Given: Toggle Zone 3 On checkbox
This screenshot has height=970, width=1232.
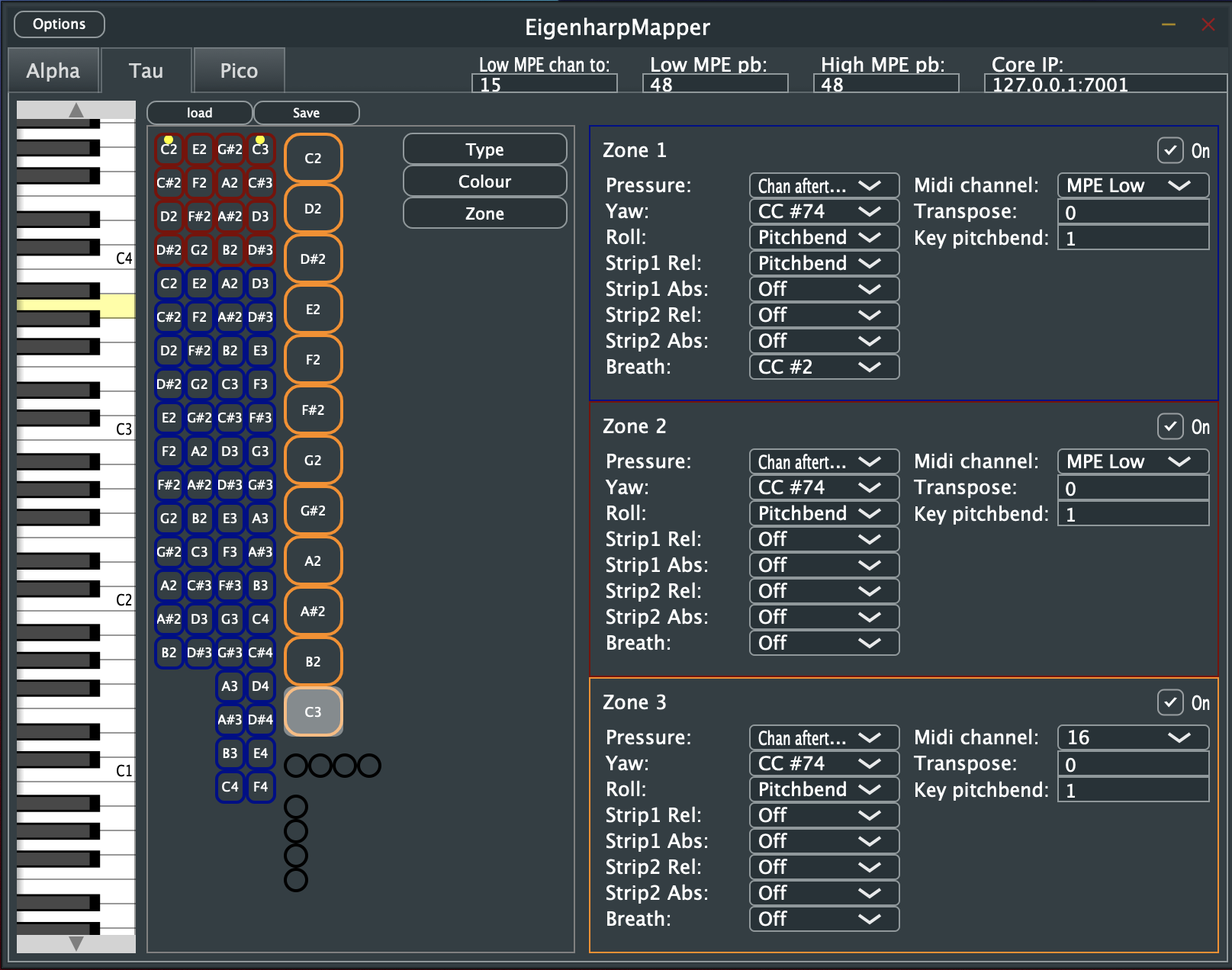Looking at the screenshot, I should 1170,703.
